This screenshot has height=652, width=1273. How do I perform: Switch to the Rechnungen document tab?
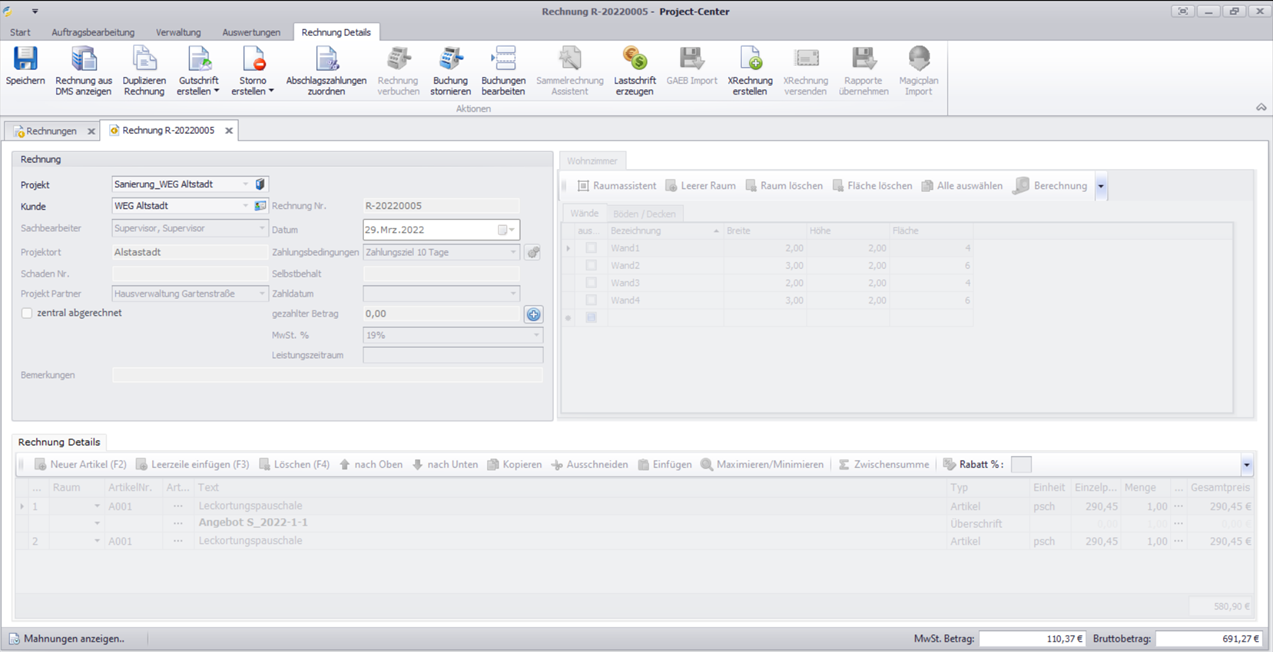tap(50, 131)
